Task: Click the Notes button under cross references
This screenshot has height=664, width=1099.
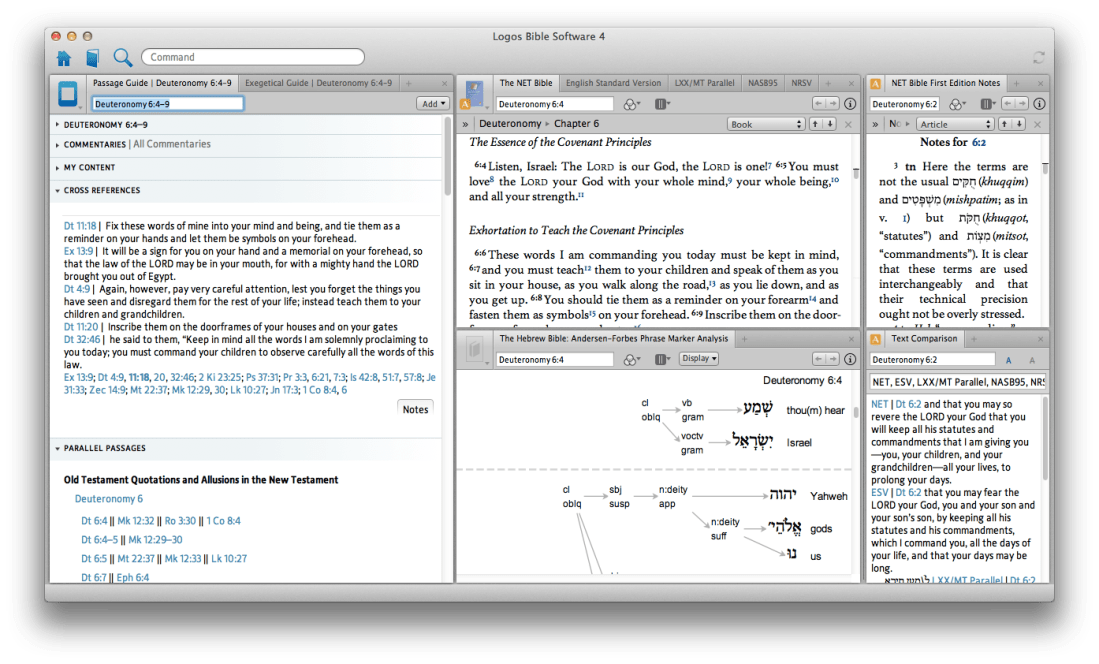Action: pos(415,409)
